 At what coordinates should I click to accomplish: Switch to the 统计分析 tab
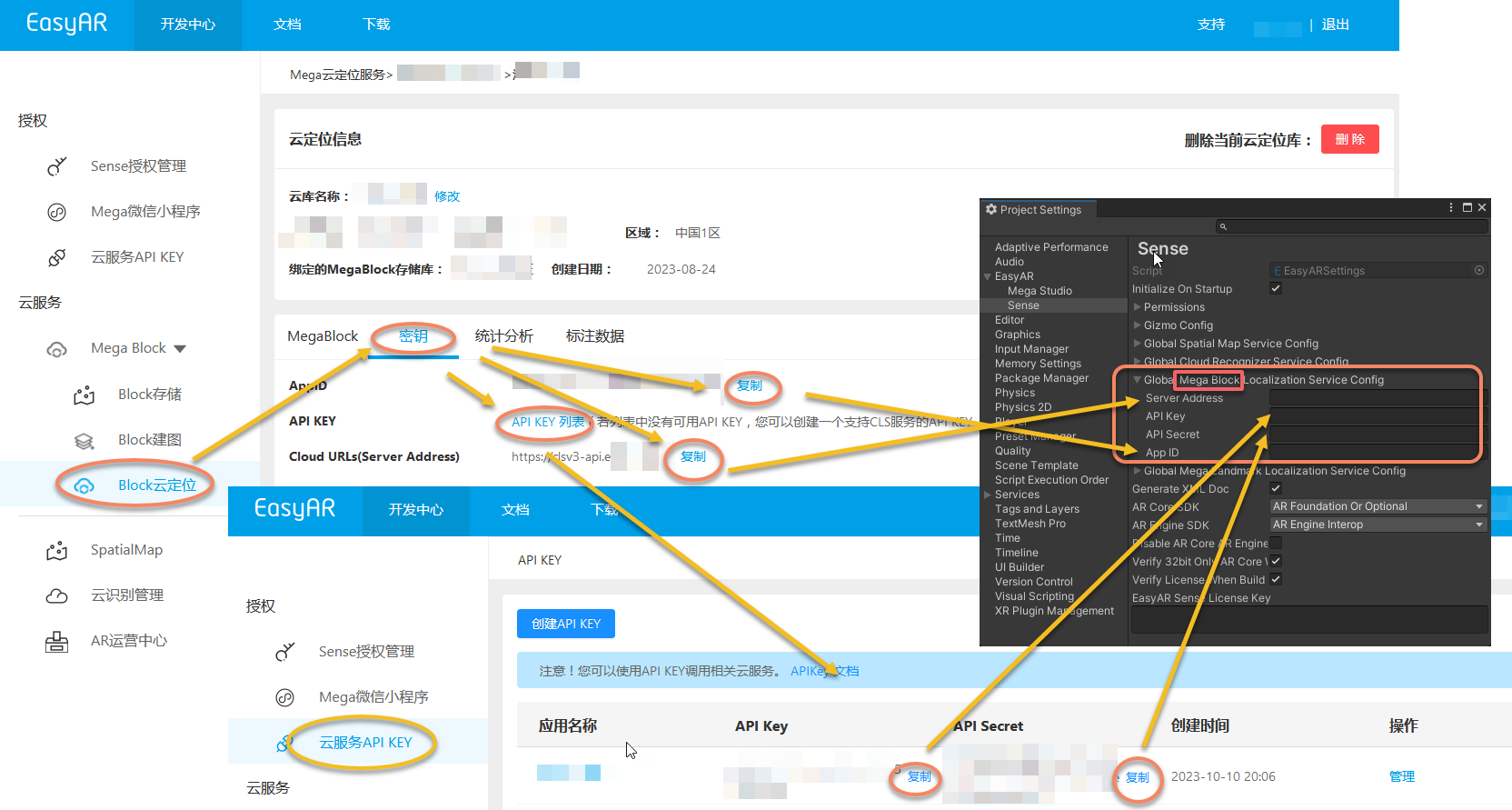(x=504, y=336)
